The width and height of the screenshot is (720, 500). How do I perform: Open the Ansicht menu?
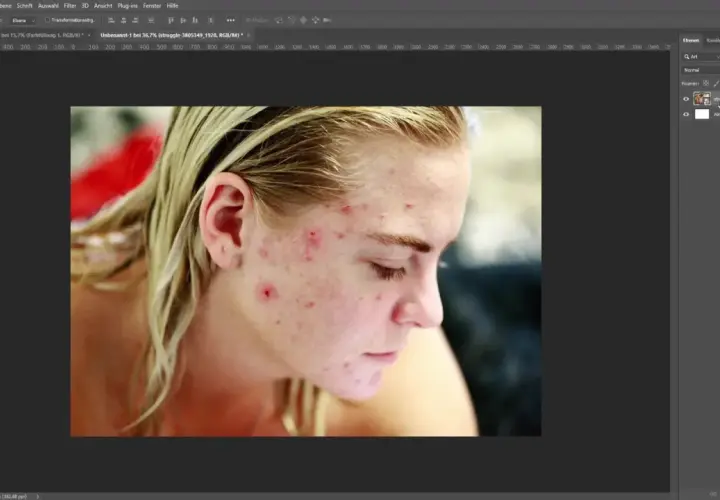(103, 6)
